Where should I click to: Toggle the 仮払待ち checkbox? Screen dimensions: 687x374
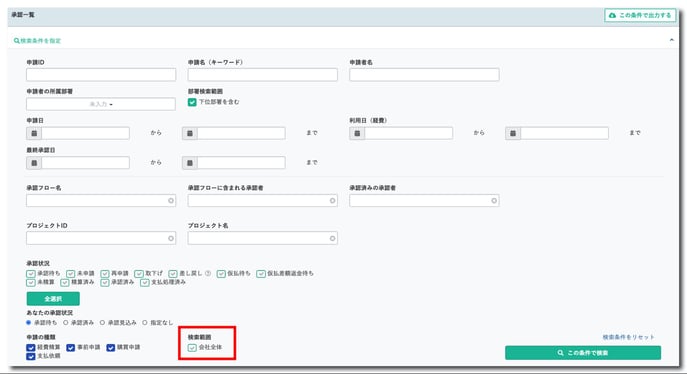point(221,274)
